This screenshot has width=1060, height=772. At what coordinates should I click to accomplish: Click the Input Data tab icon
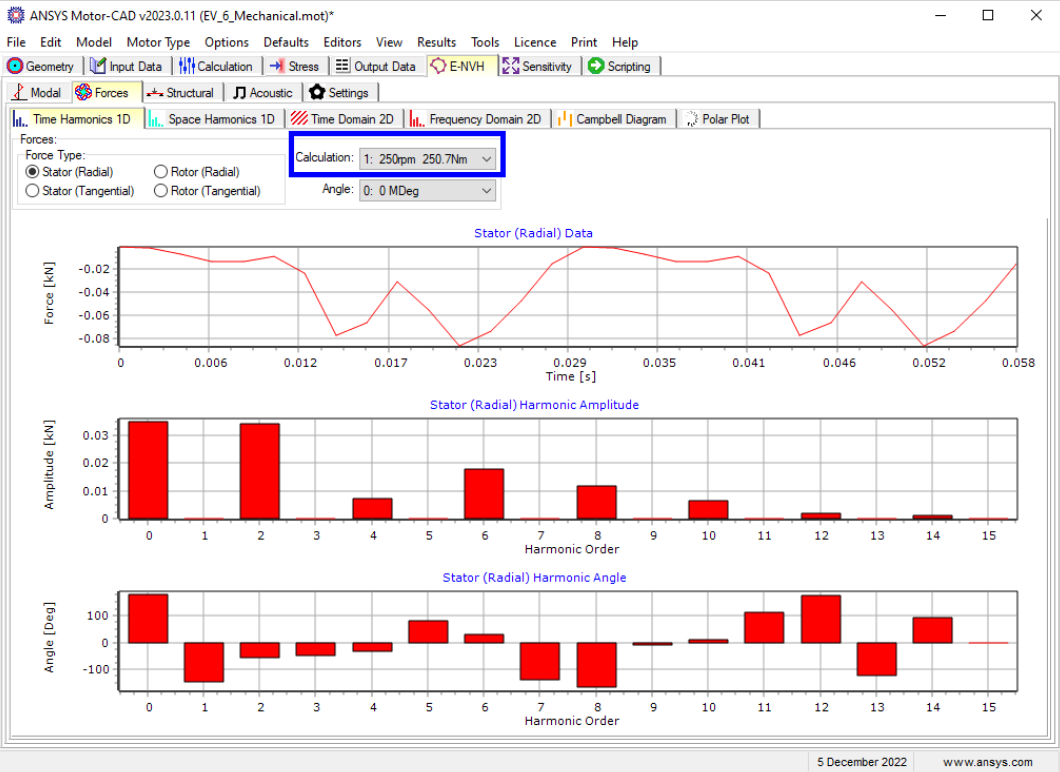coord(98,66)
